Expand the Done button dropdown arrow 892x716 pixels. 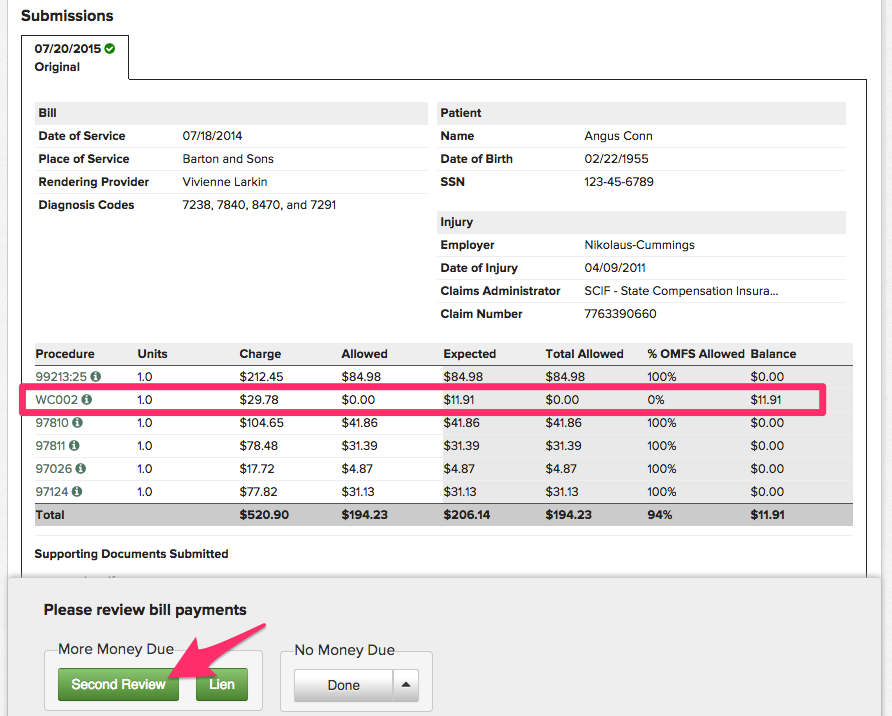(406, 685)
